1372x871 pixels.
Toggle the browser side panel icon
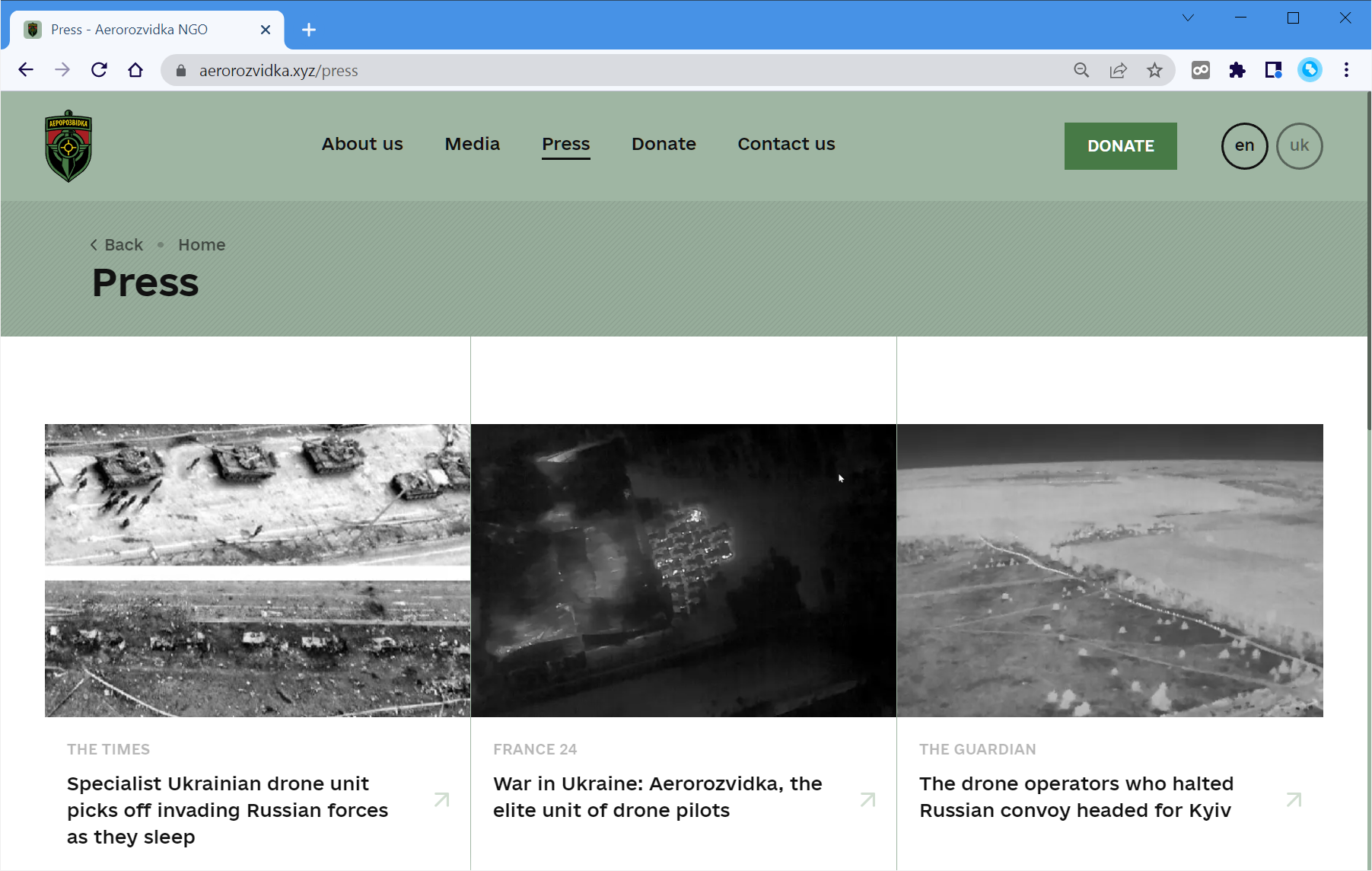tap(1273, 71)
